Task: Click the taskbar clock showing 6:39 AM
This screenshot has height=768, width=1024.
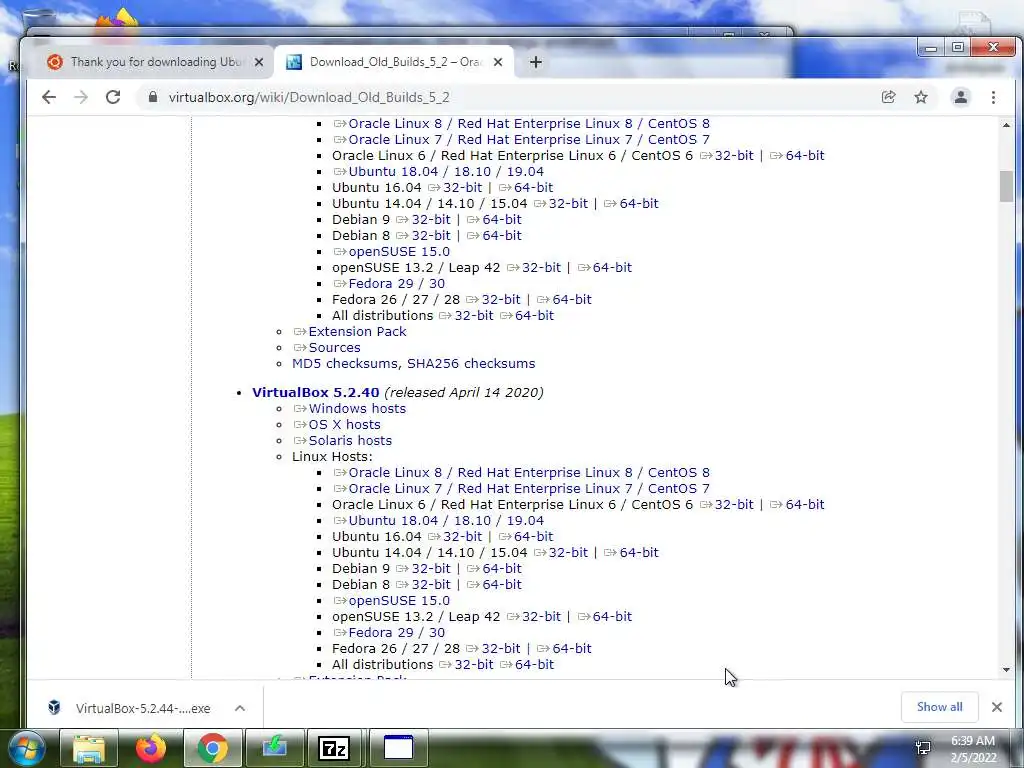Action: click(973, 749)
